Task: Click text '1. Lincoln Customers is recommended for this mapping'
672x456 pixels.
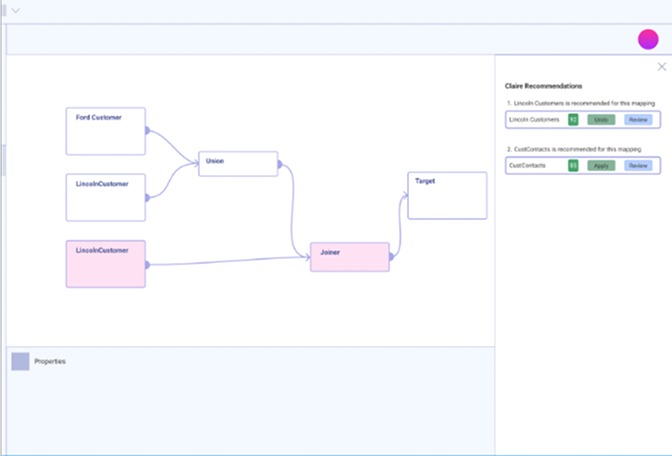Action: pos(581,103)
